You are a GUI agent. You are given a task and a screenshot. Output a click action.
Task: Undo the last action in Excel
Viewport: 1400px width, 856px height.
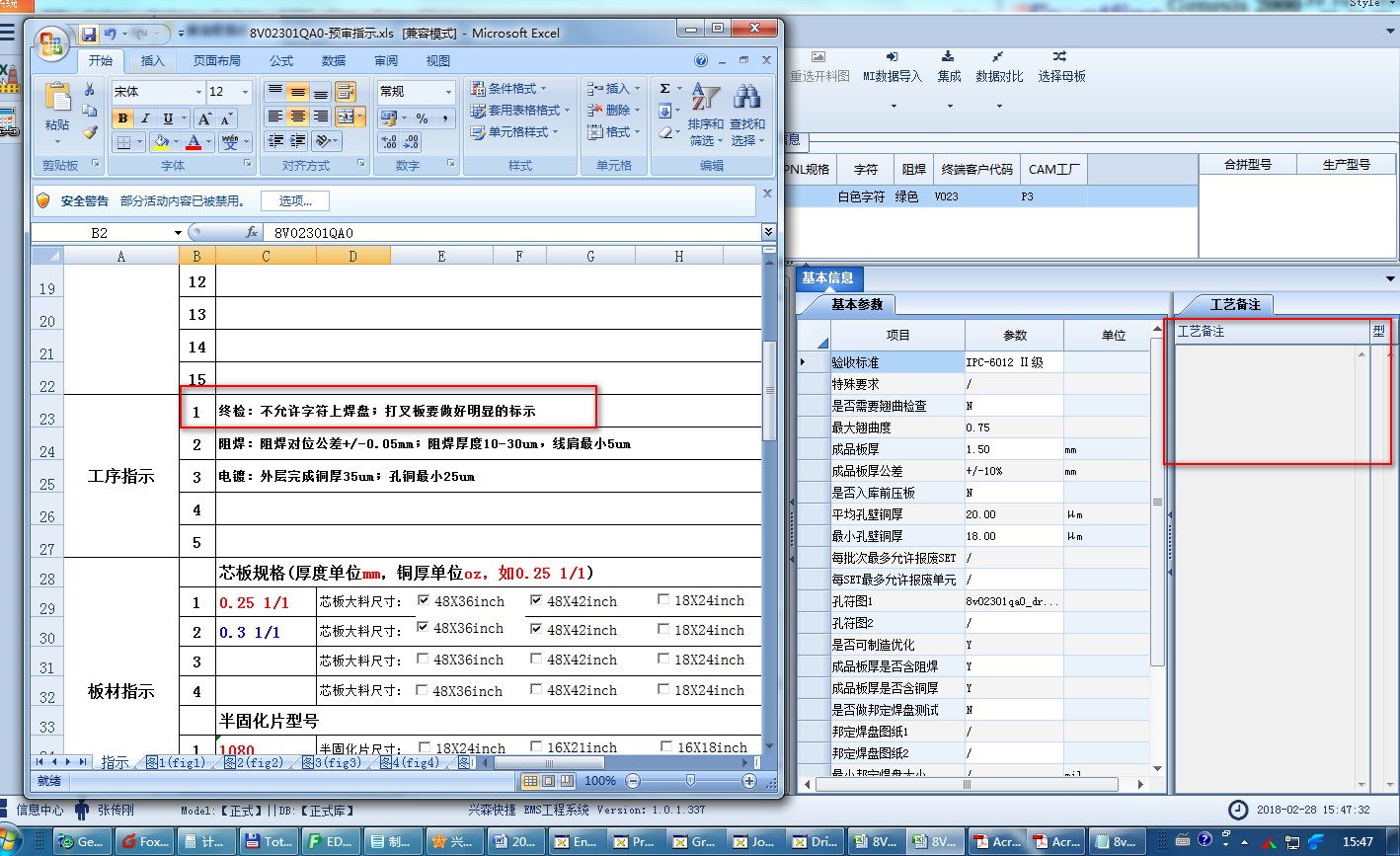point(110,35)
